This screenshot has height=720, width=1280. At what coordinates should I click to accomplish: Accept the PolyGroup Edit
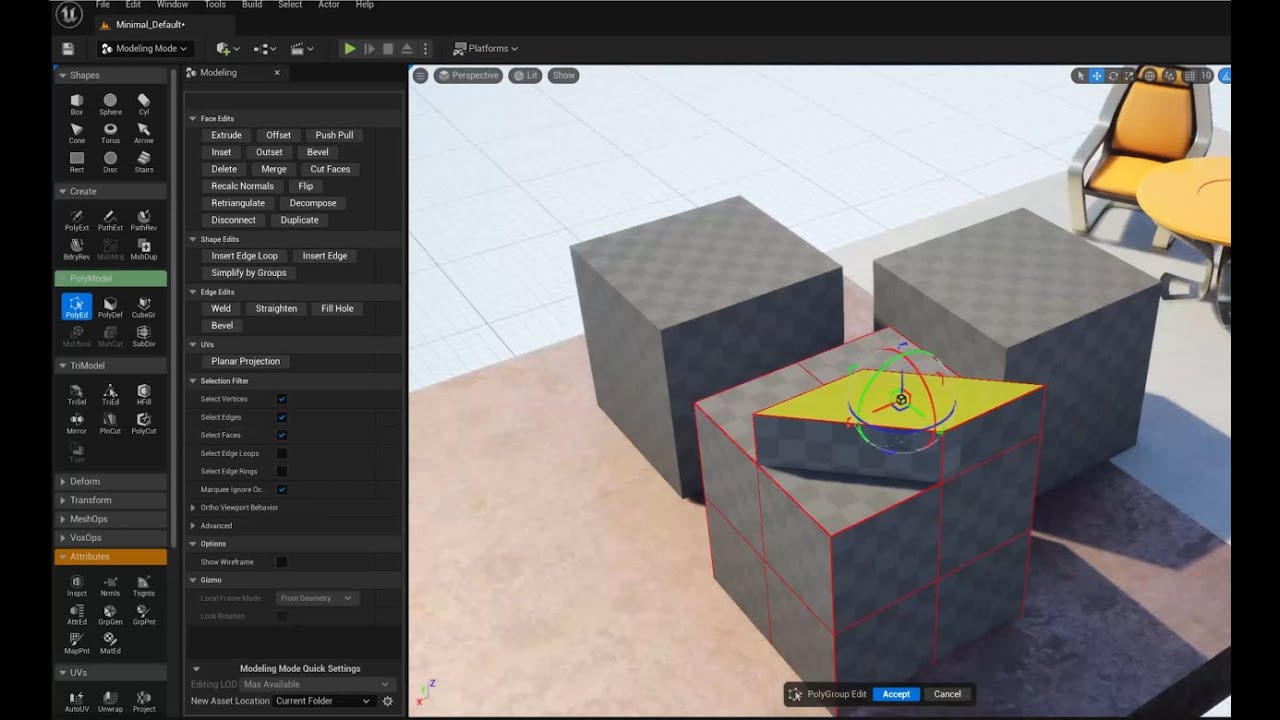point(896,694)
